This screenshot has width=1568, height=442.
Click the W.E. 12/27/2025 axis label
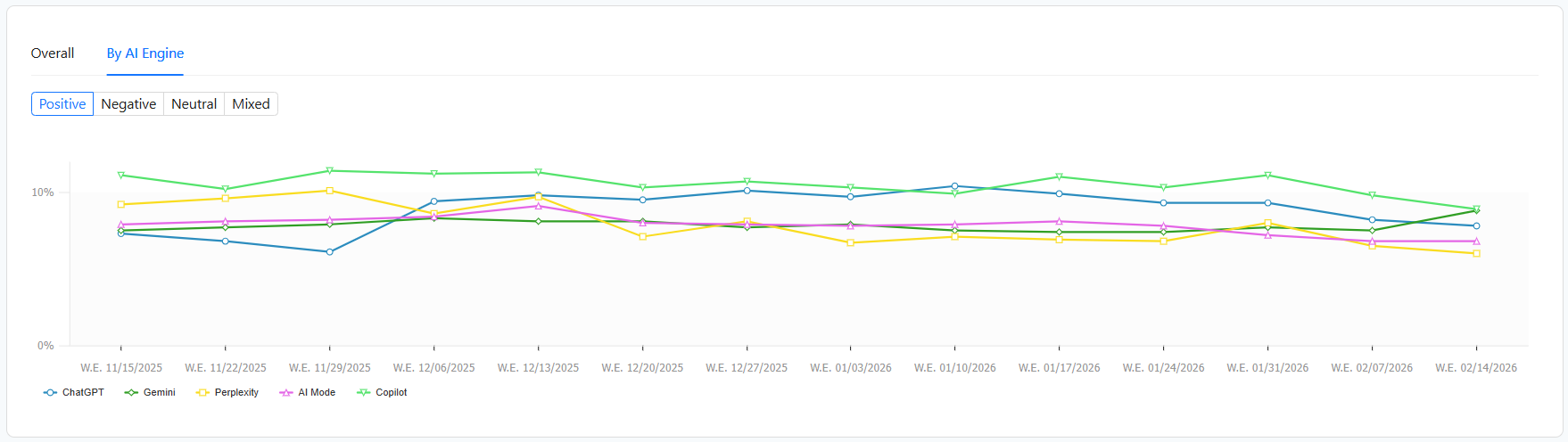coord(747,368)
